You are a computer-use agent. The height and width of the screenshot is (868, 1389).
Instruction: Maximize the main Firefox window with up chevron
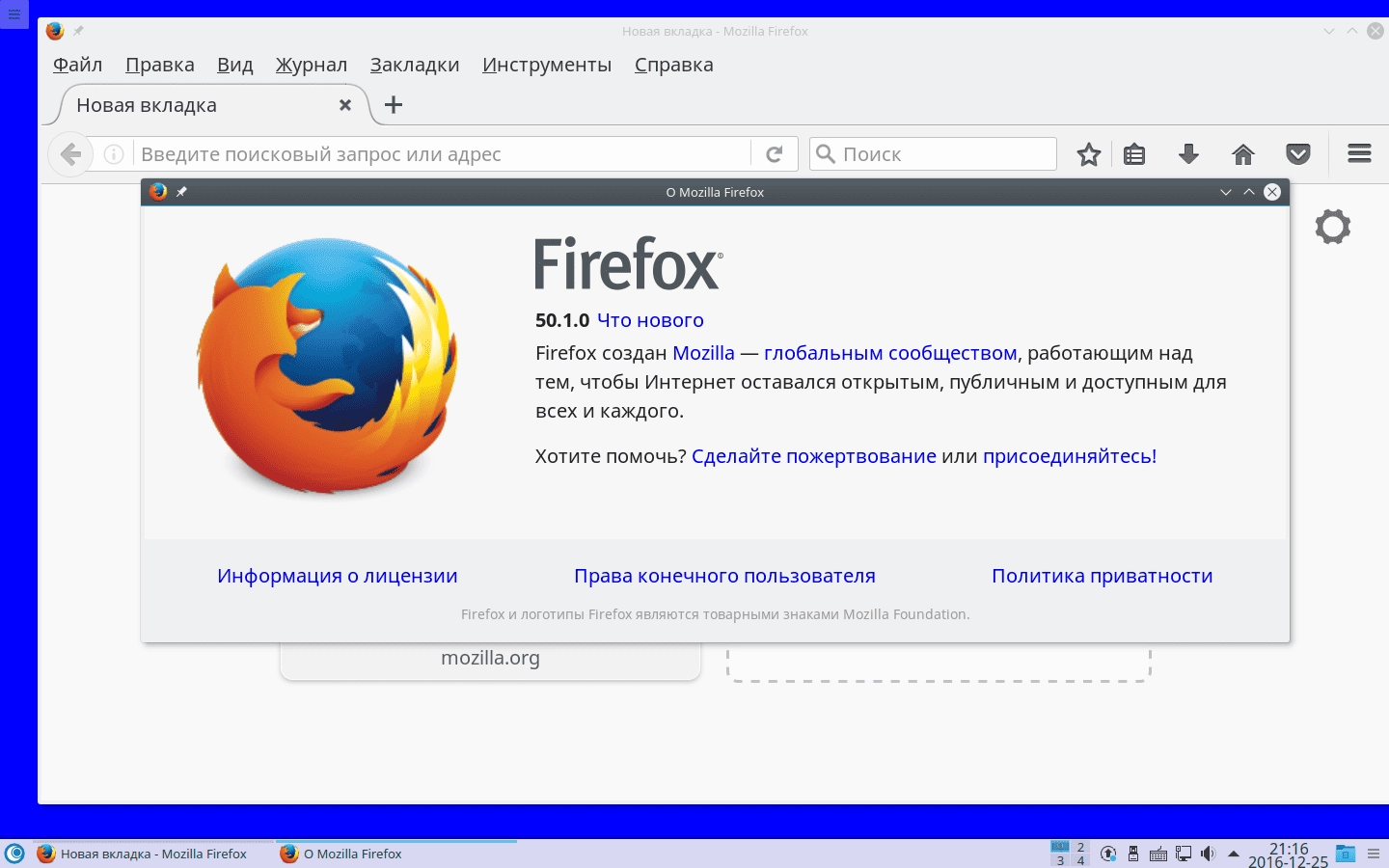(x=1352, y=31)
